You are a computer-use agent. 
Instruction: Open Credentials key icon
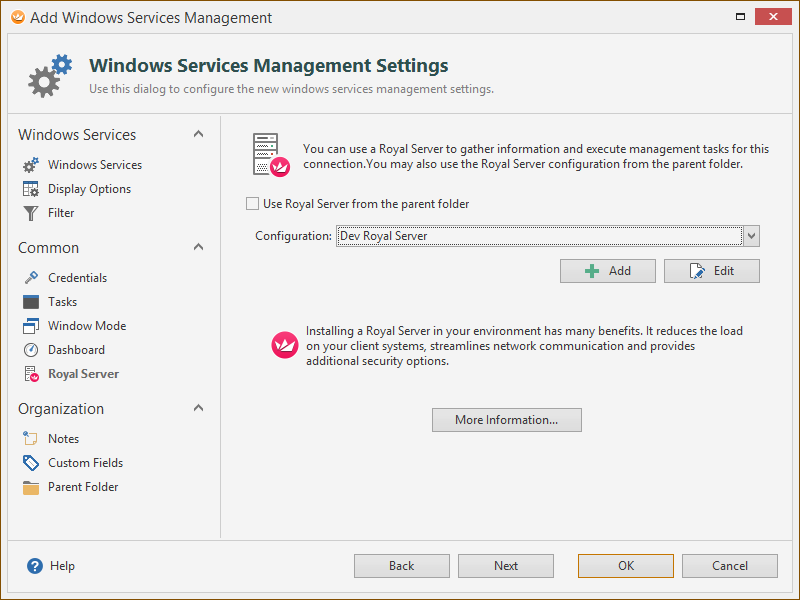tap(31, 278)
